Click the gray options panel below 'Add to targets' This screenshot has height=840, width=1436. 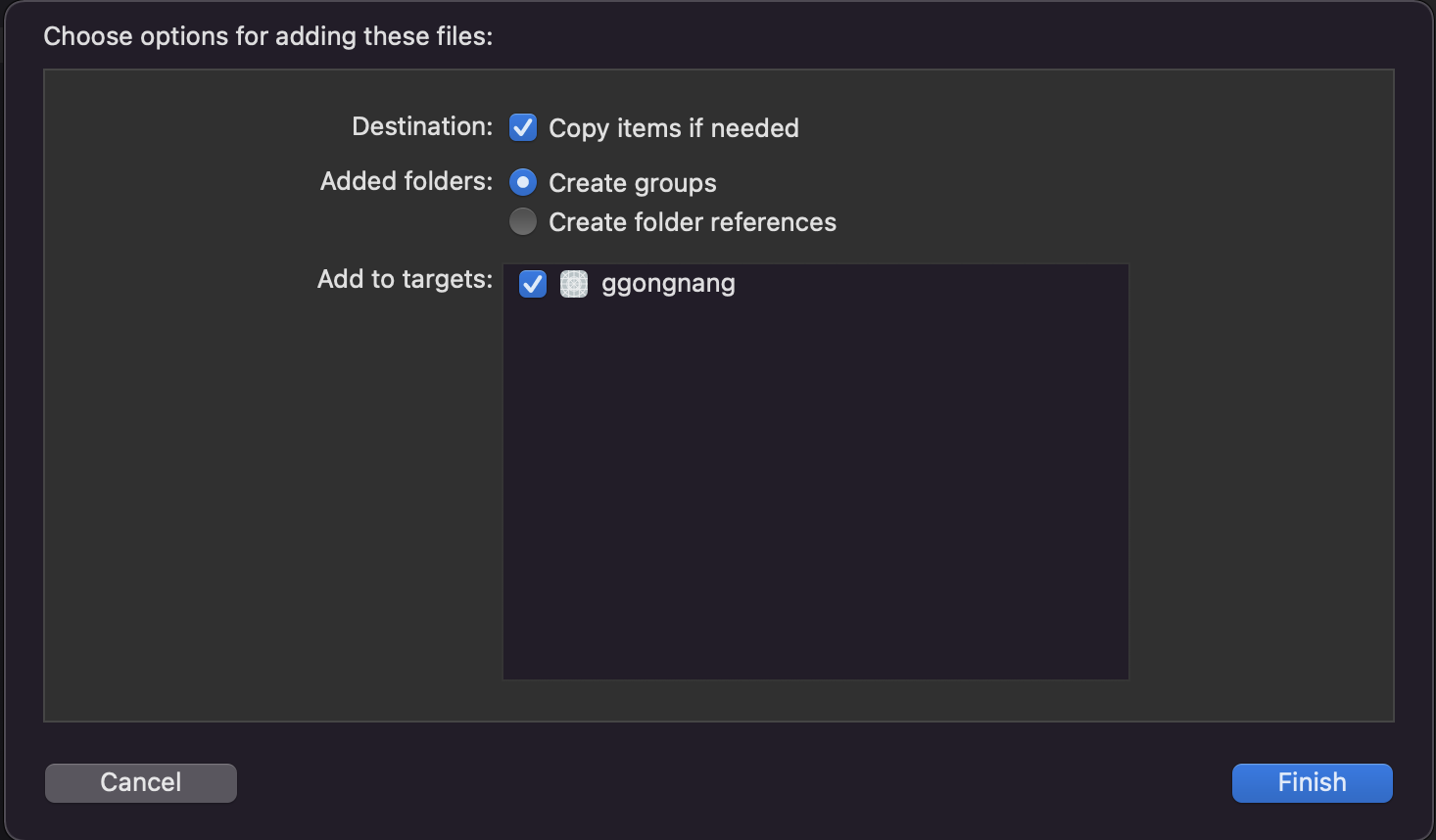click(274, 509)
